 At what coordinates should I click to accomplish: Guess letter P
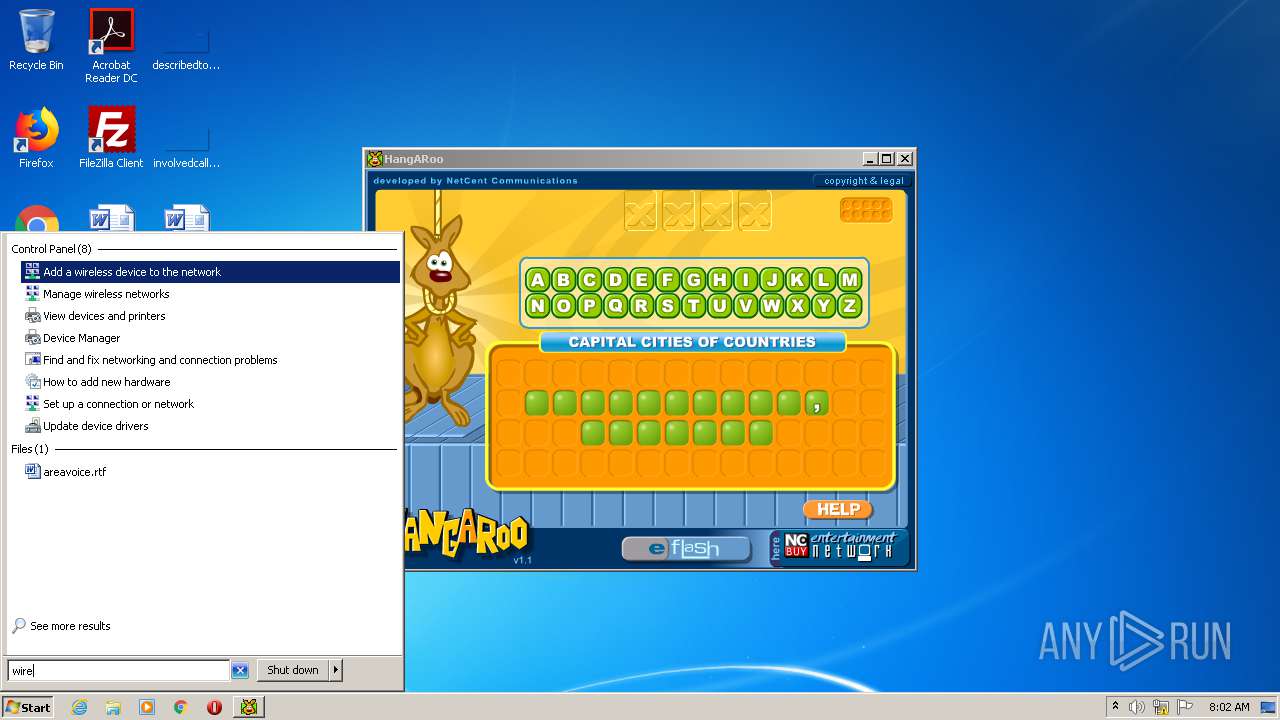point(590,306)
